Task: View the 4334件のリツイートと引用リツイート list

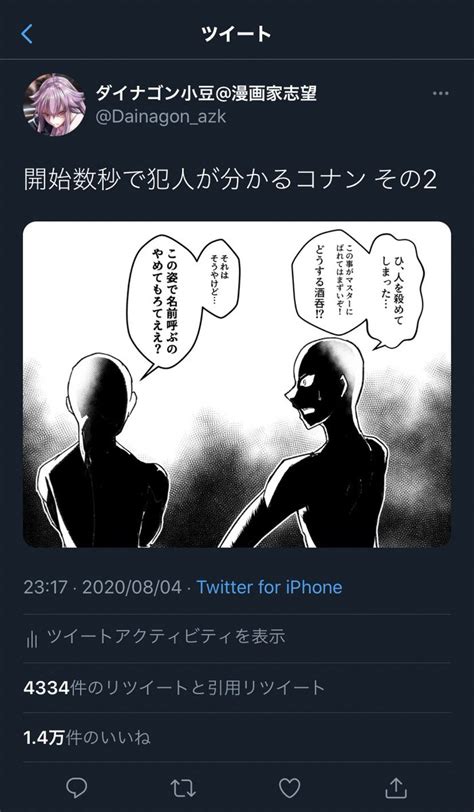Action: click(x=174, y=688)
